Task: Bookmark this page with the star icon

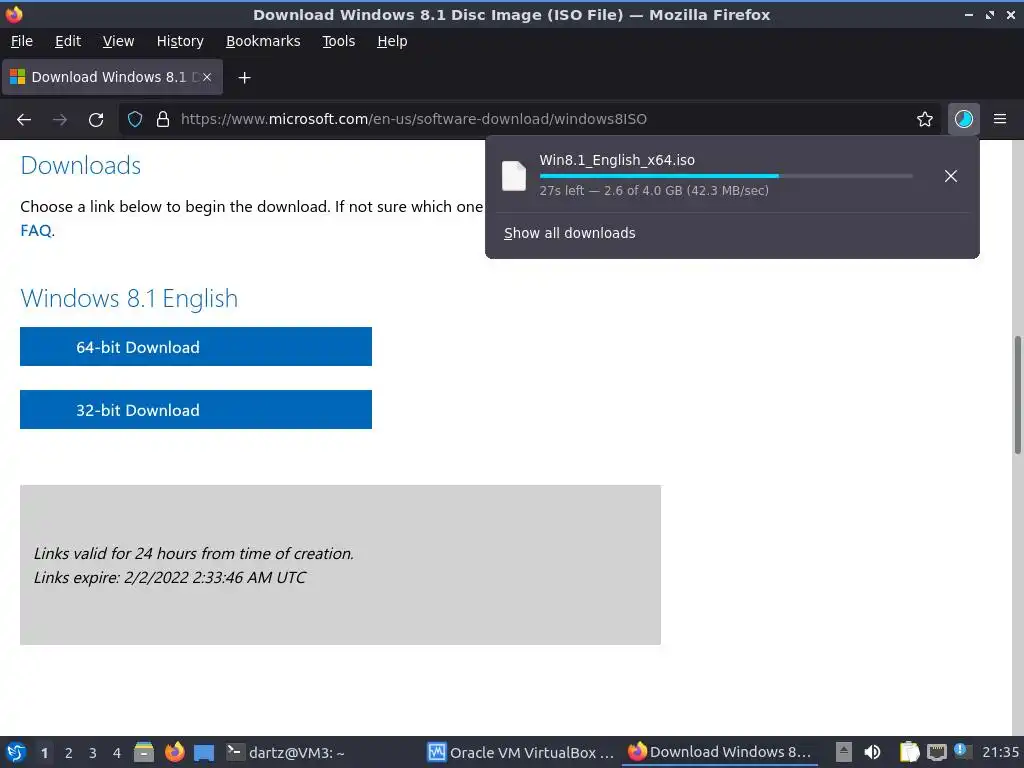Action: (925, 119)
